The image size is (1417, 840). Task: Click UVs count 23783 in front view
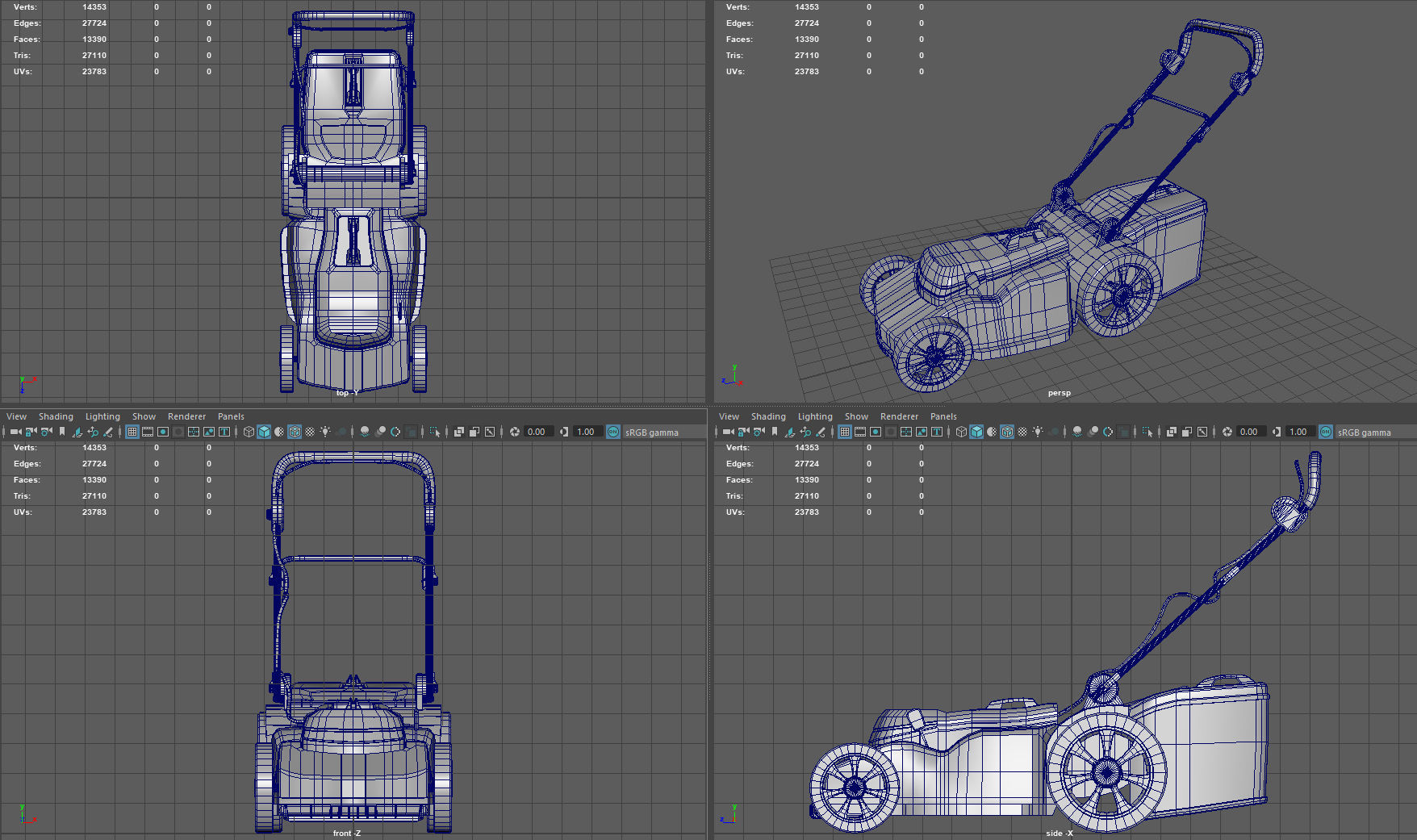pyautogui.click(x=94, y=512)
